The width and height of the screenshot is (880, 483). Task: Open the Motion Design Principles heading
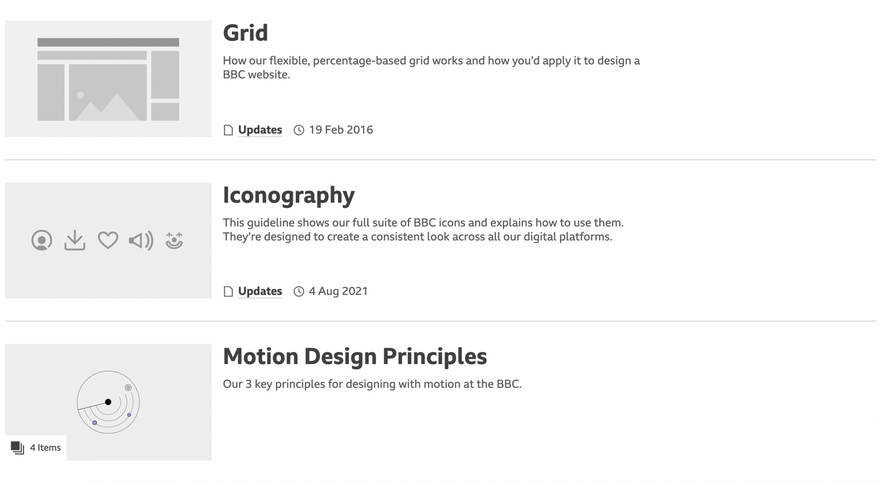pos(355,357)
